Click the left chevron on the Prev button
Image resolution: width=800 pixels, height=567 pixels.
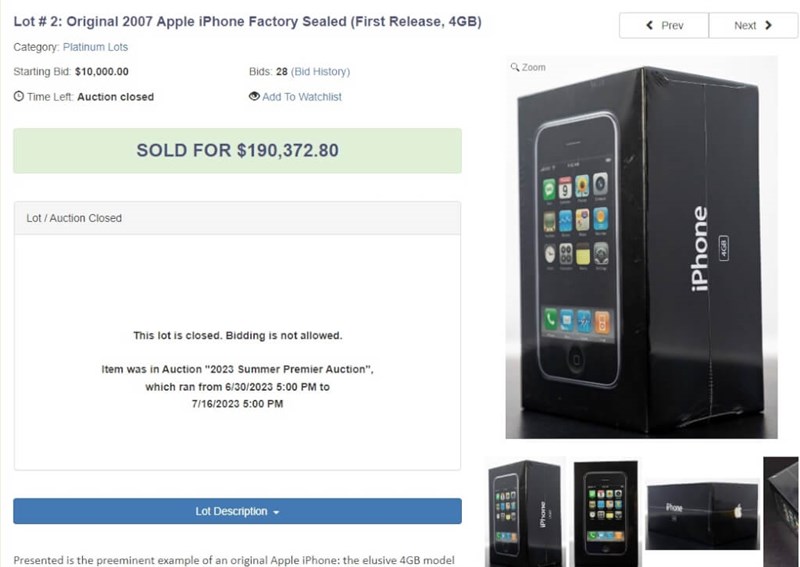tap(650, 25)
